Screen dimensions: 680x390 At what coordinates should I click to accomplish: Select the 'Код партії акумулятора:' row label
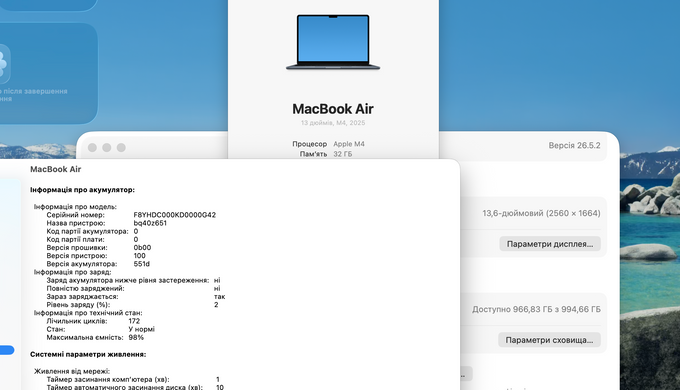pos(88,231)
